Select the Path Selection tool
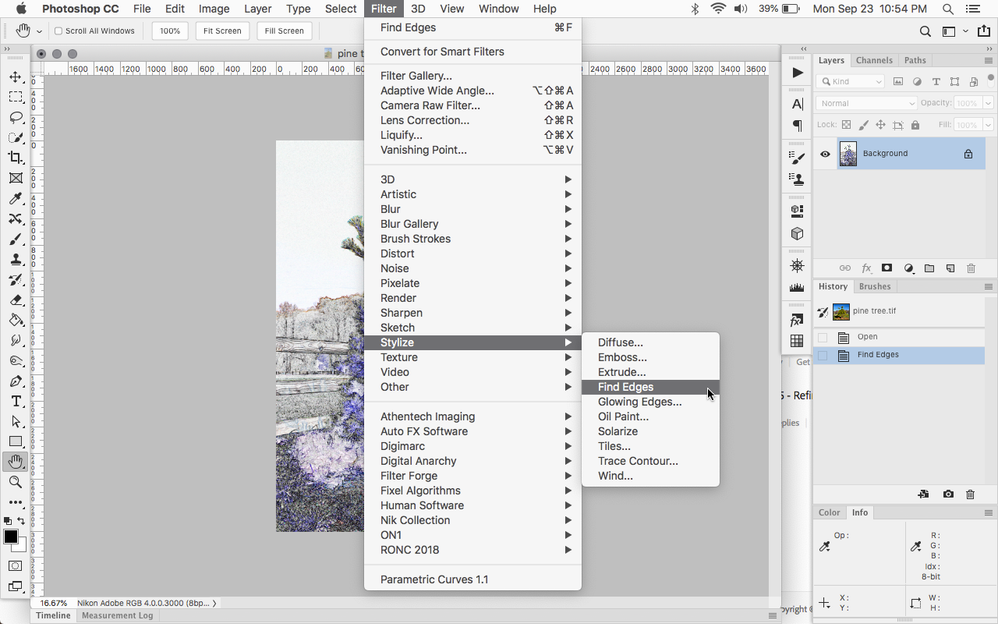The width and height of the screenshot is (998, 624). pos(15,422)
